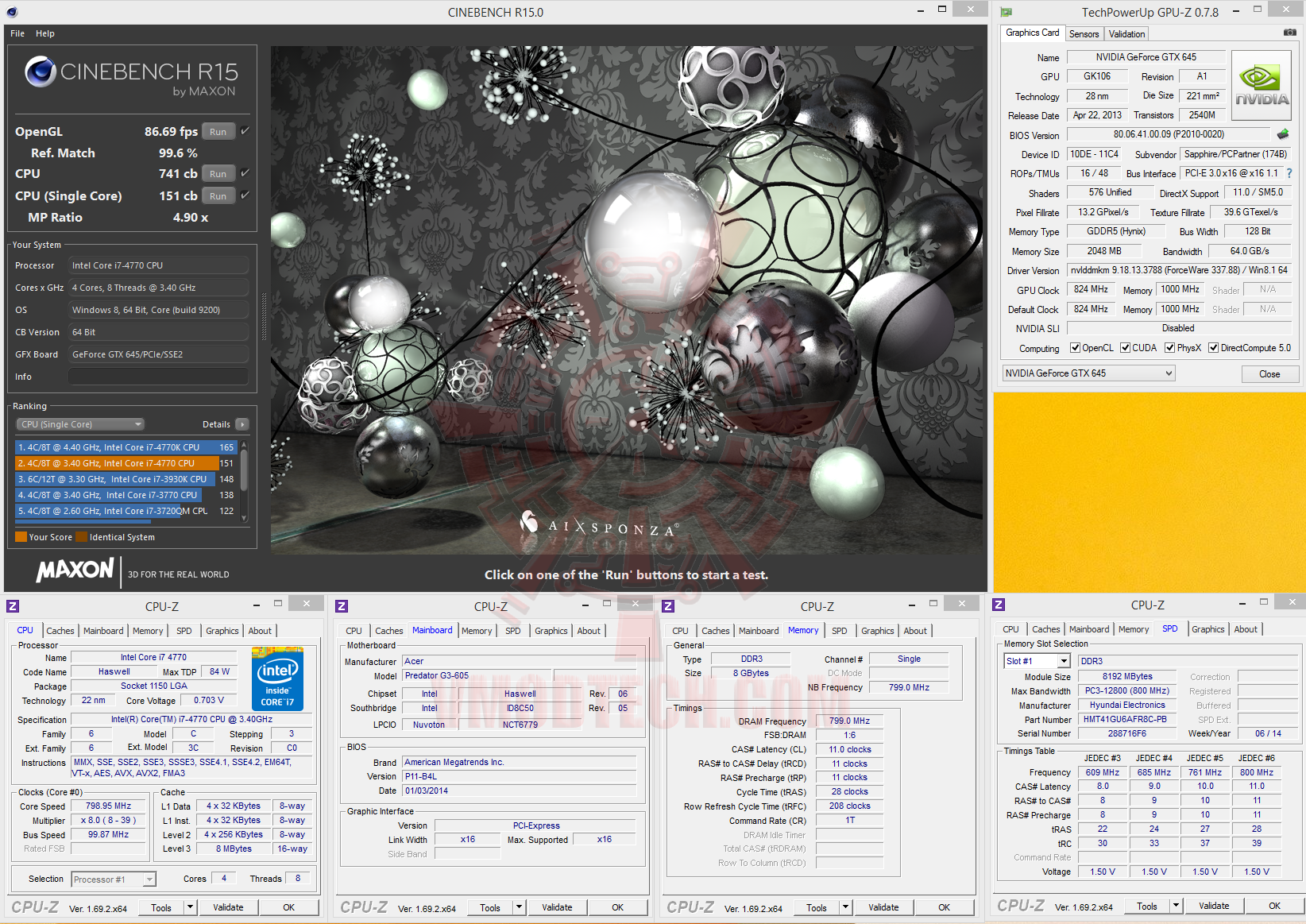Image resolution: width=1306 pixels, height=924 pixels.
Task: Click the empty Info input field
Action: 158,377
